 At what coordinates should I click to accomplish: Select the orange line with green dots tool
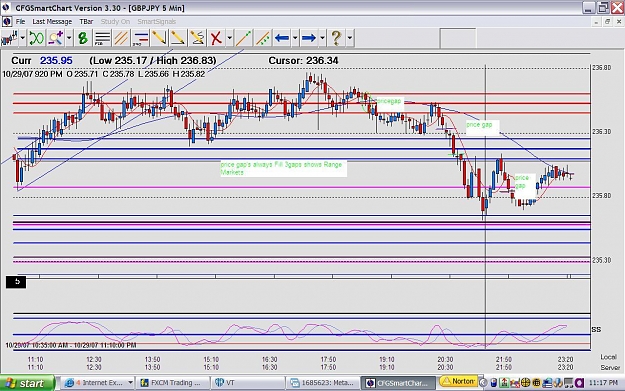click(244, 38)
